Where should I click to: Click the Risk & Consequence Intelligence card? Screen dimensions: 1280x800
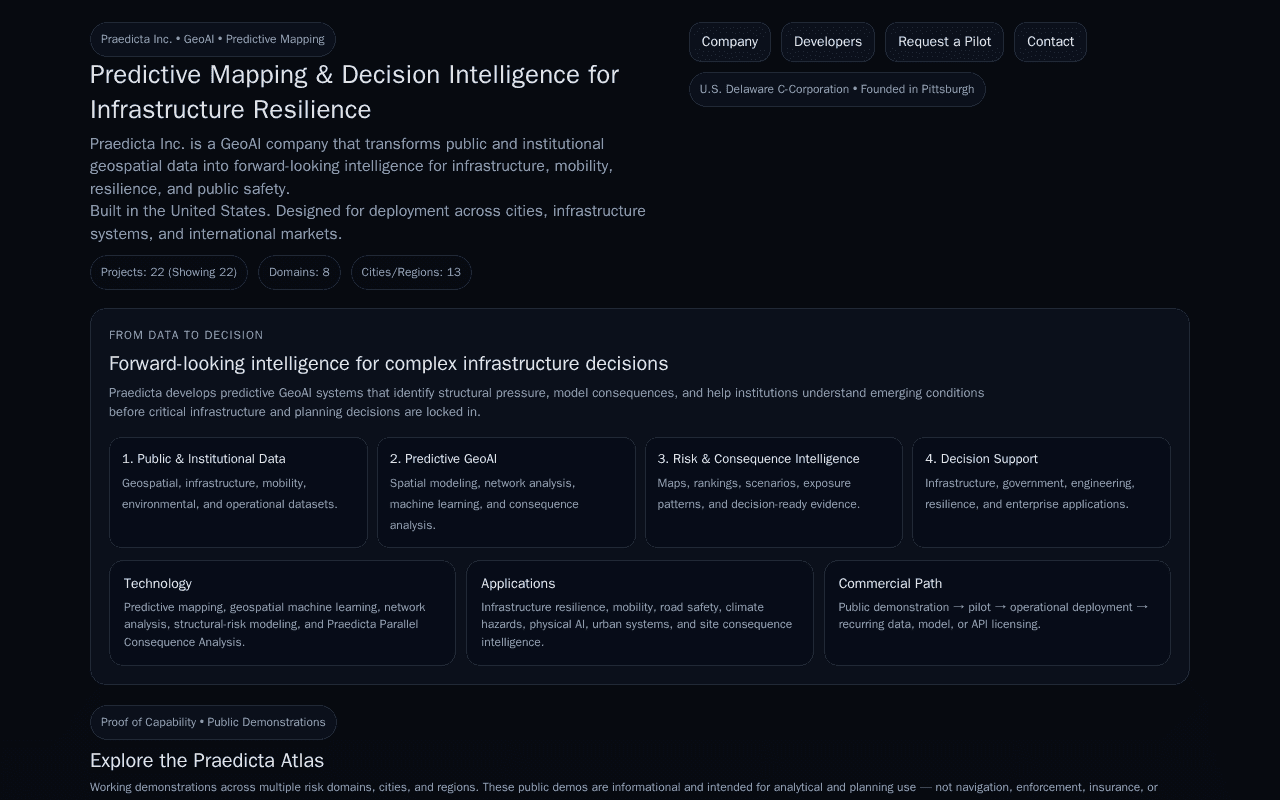(774, 492)
